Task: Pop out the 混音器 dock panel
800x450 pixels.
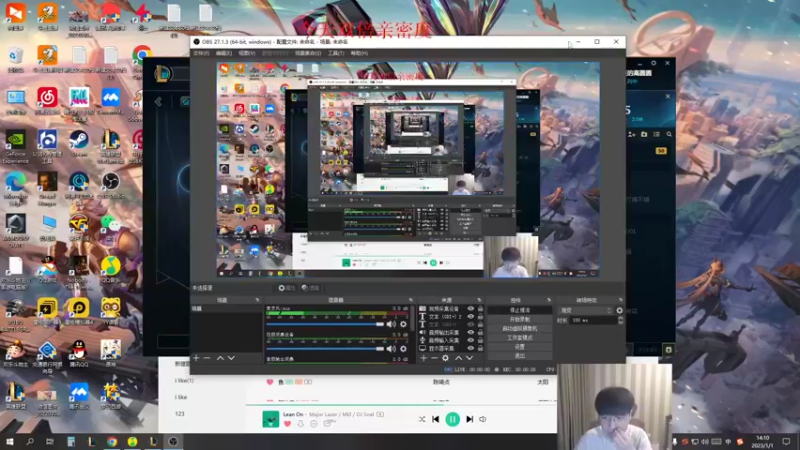Action: click(411, 300)
